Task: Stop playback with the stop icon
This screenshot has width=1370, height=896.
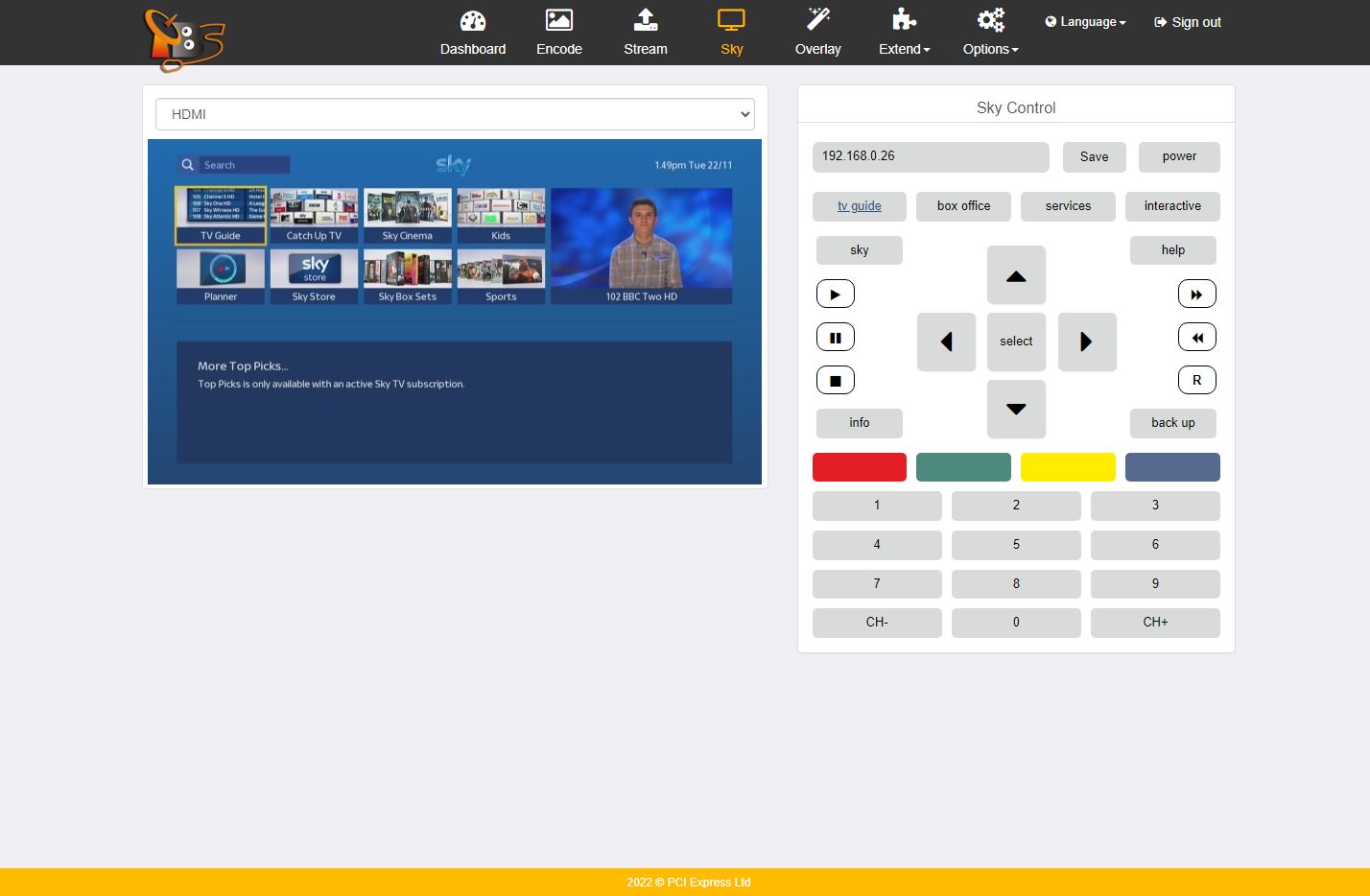Action: 836,381
